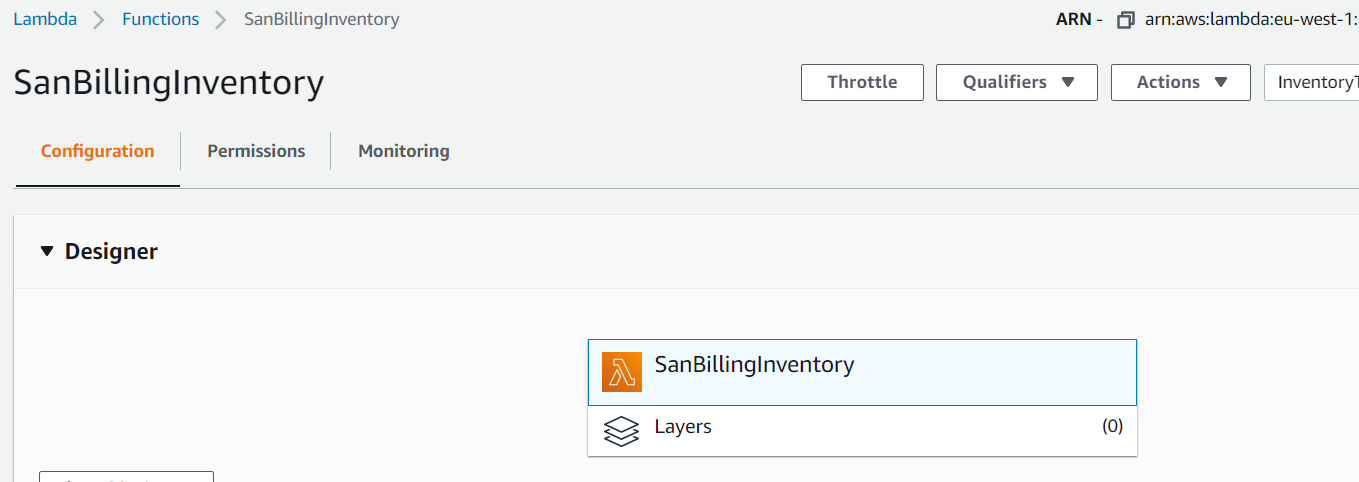Screen dimensions: 1359x482
Task: Click the Layers count (0)
Action: click(x=1112, y=426)
